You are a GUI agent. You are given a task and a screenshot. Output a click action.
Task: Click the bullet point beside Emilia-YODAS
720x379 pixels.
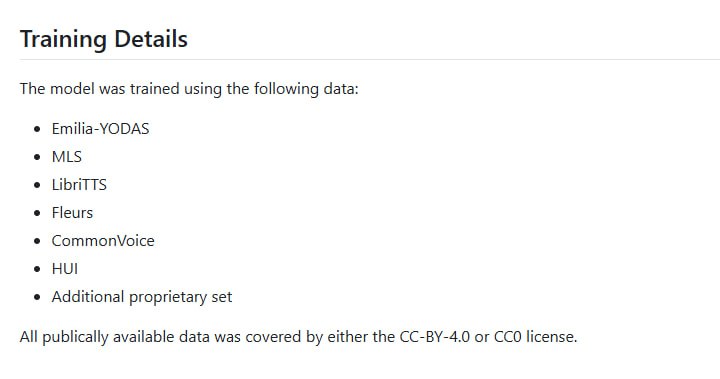(37, 129)
